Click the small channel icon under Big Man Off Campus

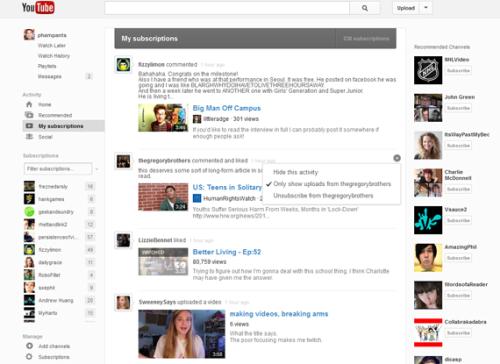tap(197, 119)
